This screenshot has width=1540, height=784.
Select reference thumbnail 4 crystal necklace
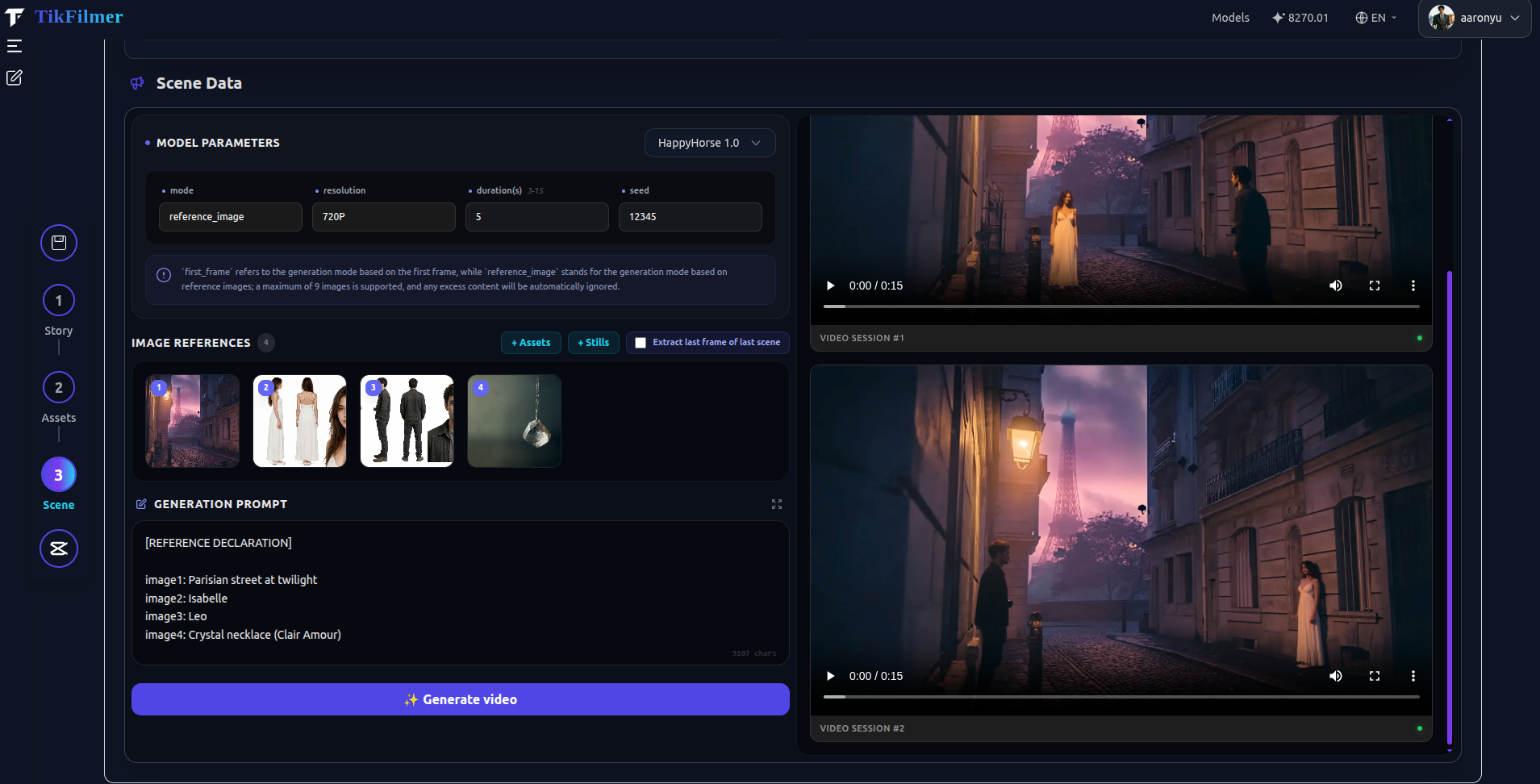point(515,421)
